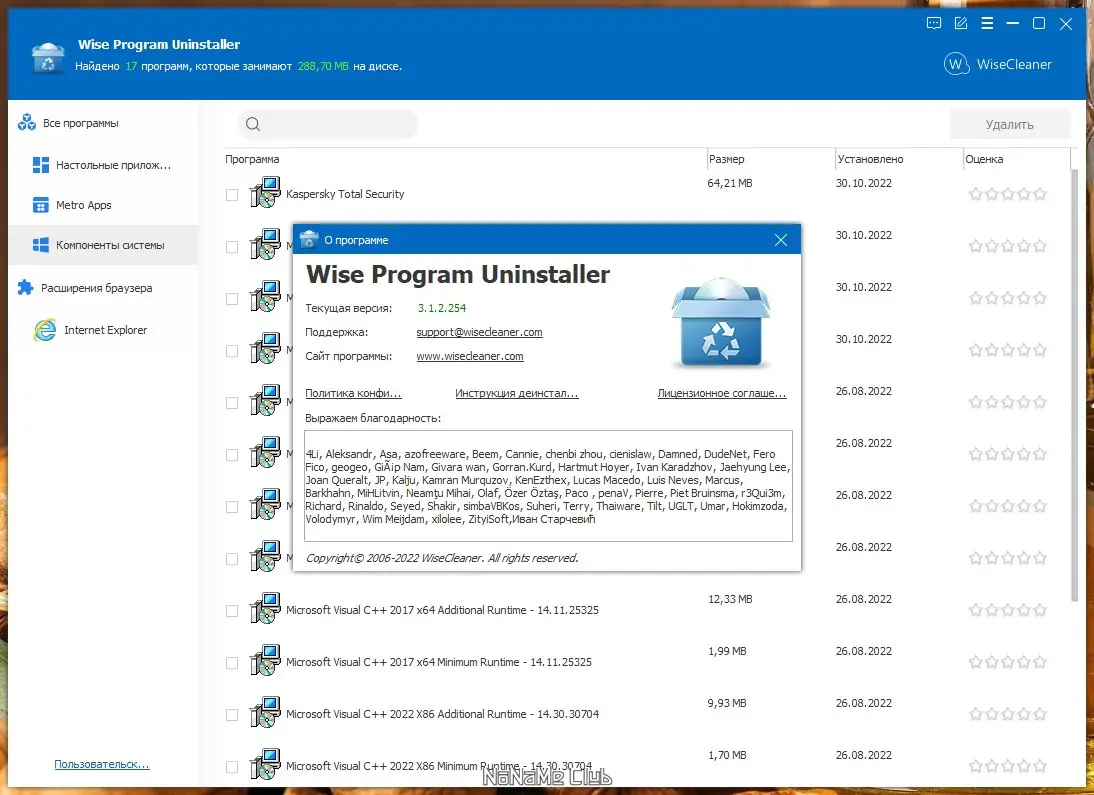
Task: Open the edit note icon in title bar
Action: (x=961, y=24)
